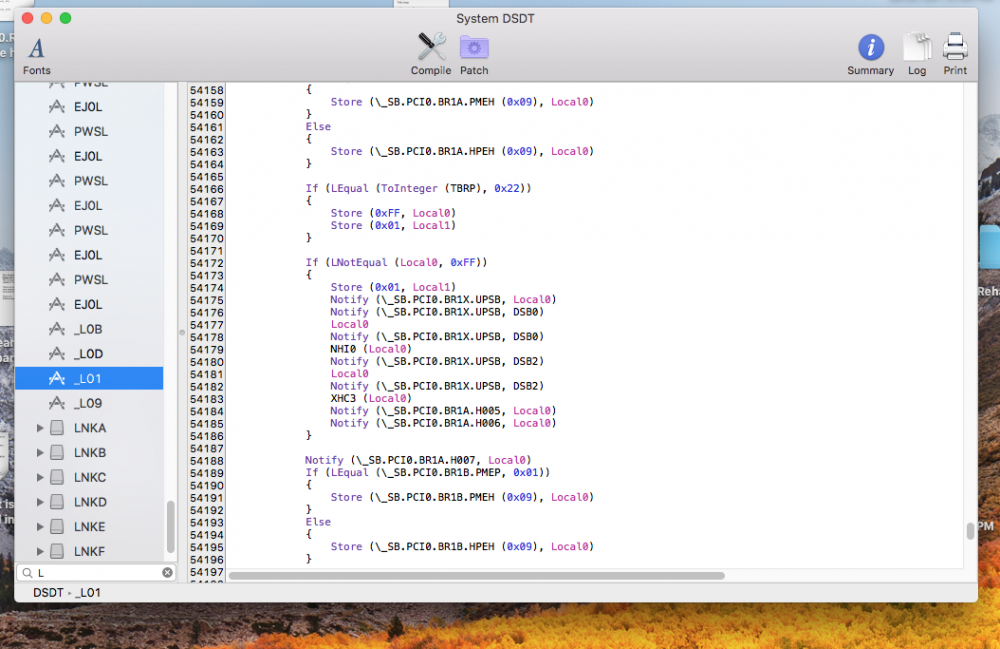Click the Notify H006 code line

[x=443, y=423]
